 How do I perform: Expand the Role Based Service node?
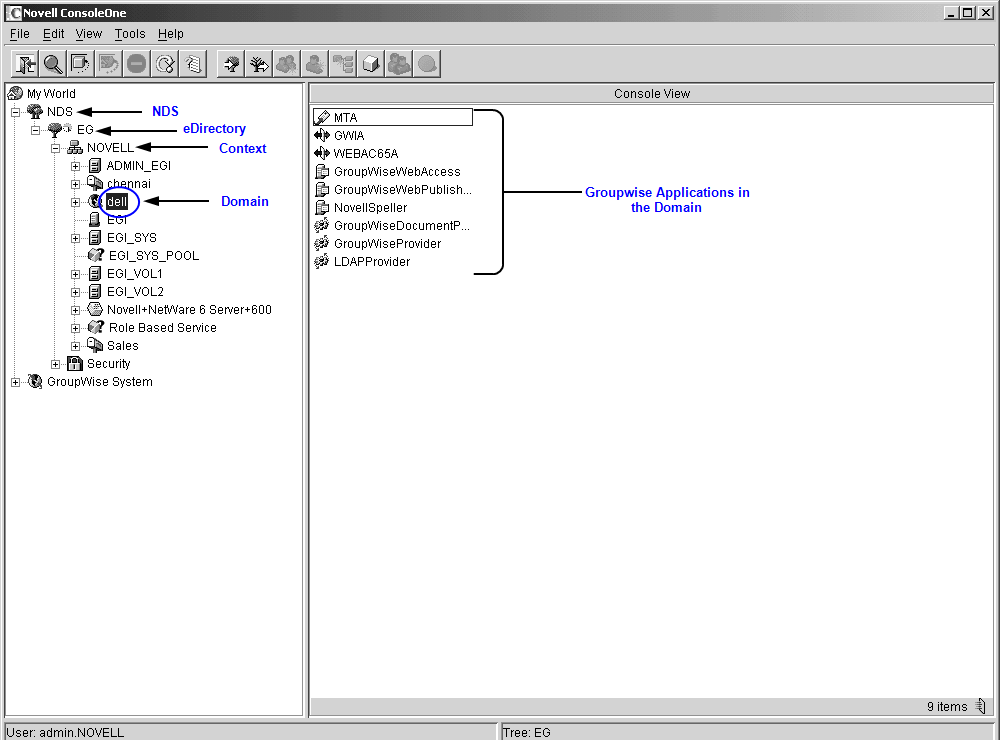75,328
